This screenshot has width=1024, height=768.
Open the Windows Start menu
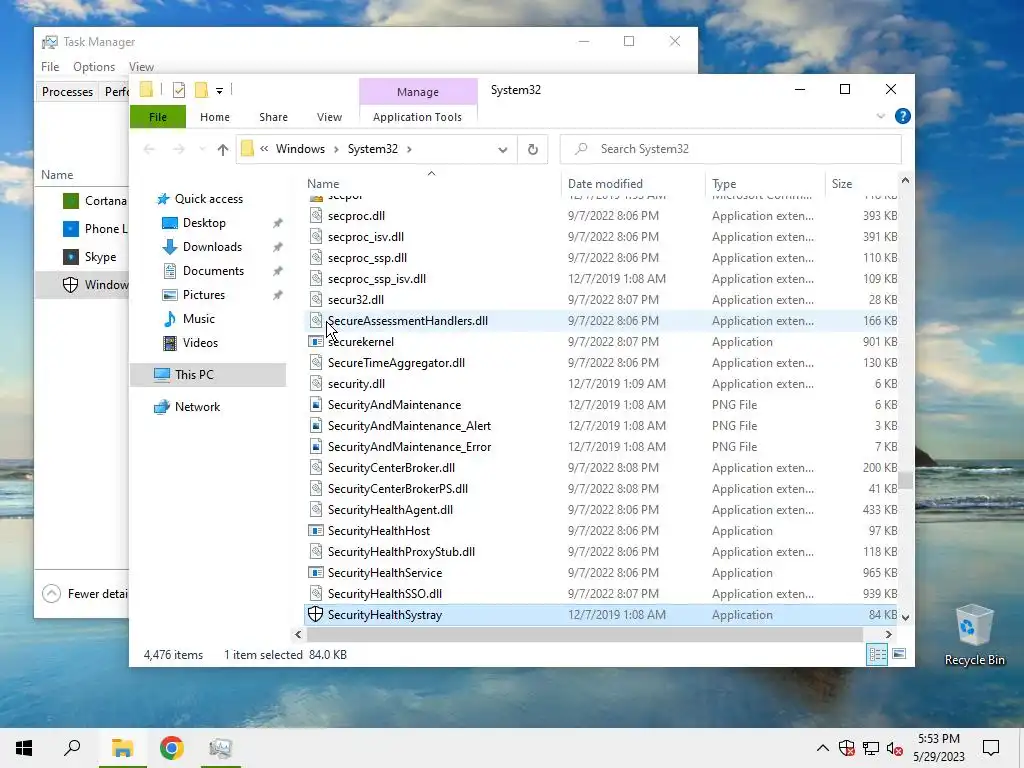coord(24,748)
